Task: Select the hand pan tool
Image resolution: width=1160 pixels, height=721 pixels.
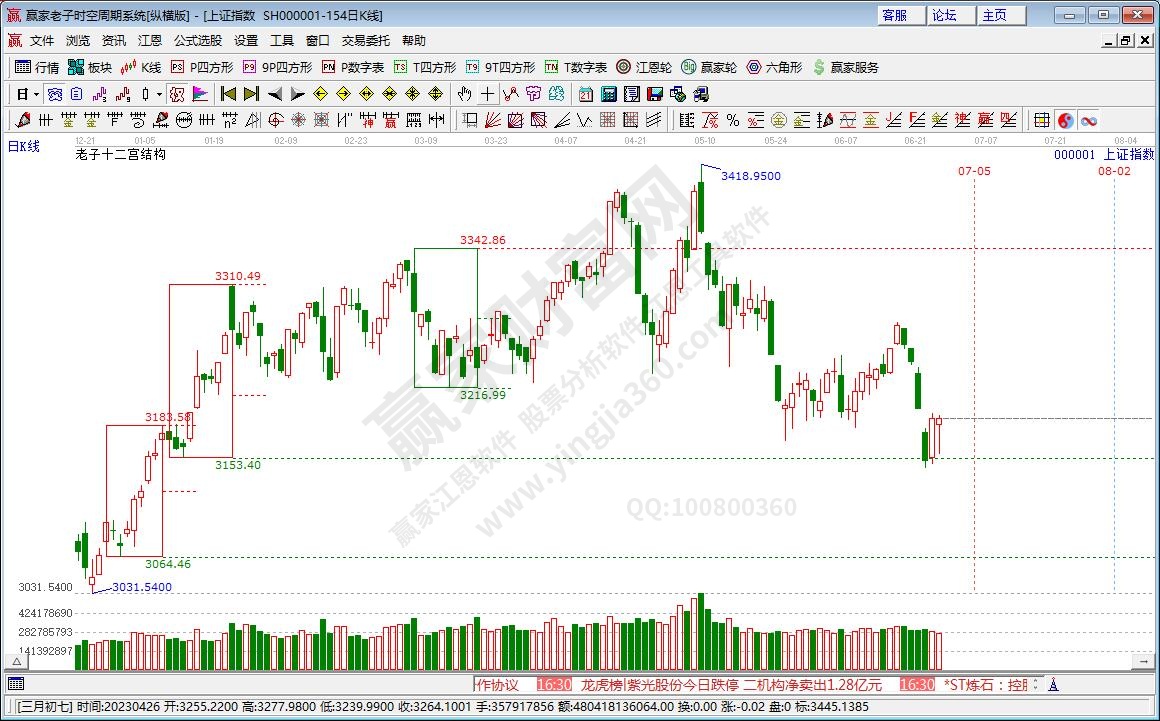Action: click(x=464, y=94)
